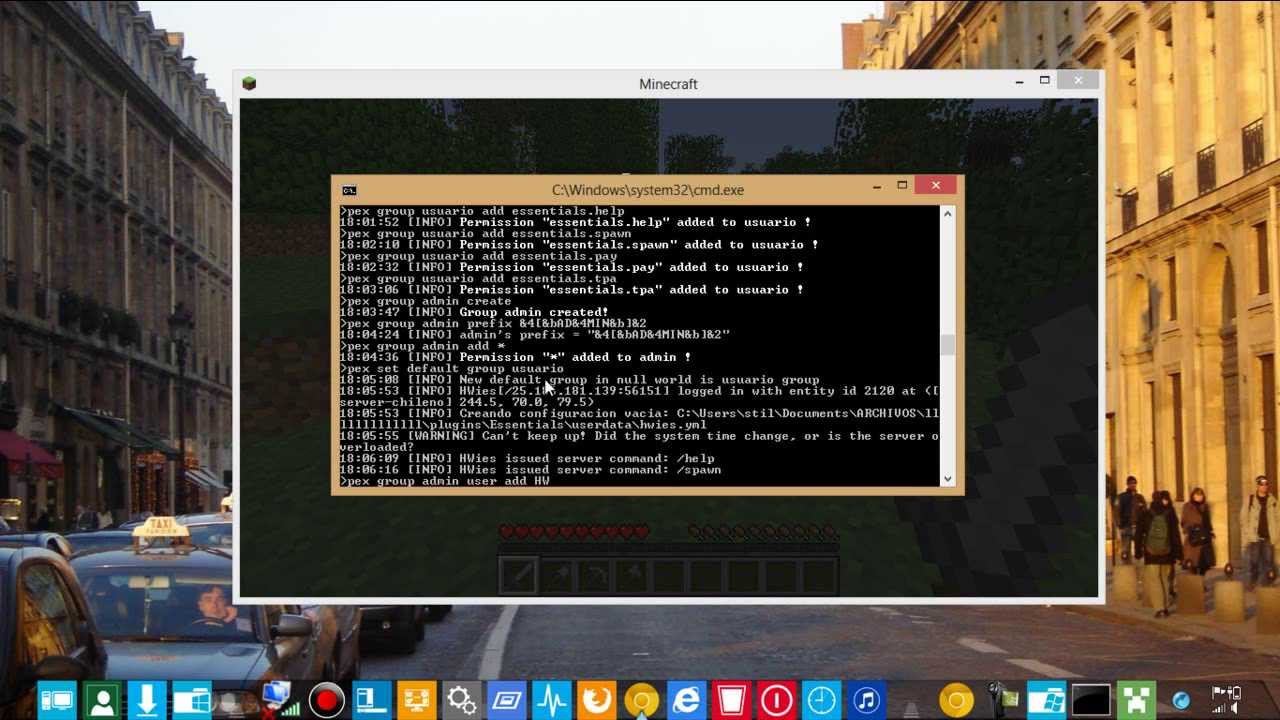This screenshot has width=1280, height=720.
Task: Click line 'pex group admin create'
Action: pos(426,301)
